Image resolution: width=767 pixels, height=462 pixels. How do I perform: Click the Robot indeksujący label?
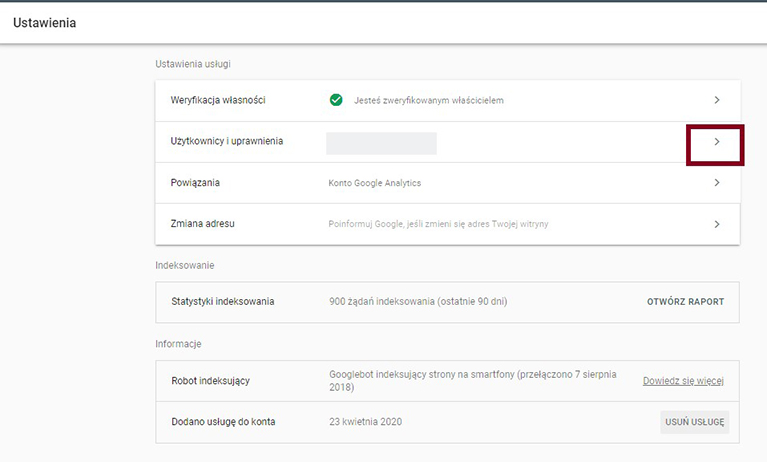(211, 381)
